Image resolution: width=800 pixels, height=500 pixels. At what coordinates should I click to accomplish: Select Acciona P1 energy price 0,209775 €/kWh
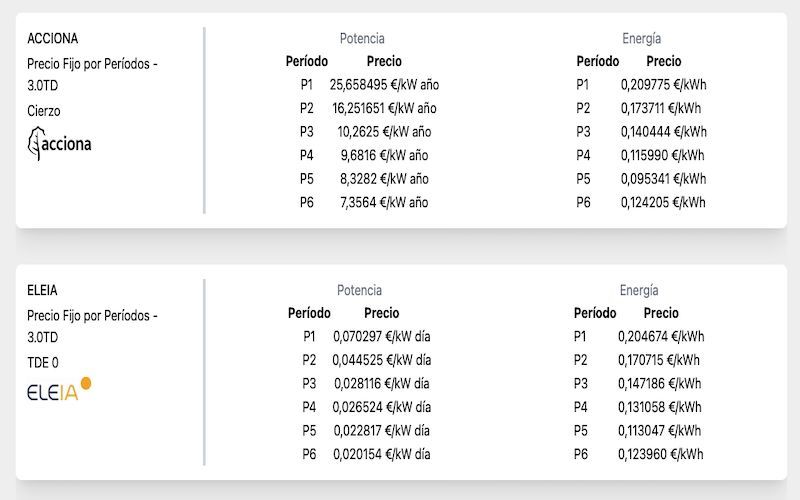click(x=662, y=85)
